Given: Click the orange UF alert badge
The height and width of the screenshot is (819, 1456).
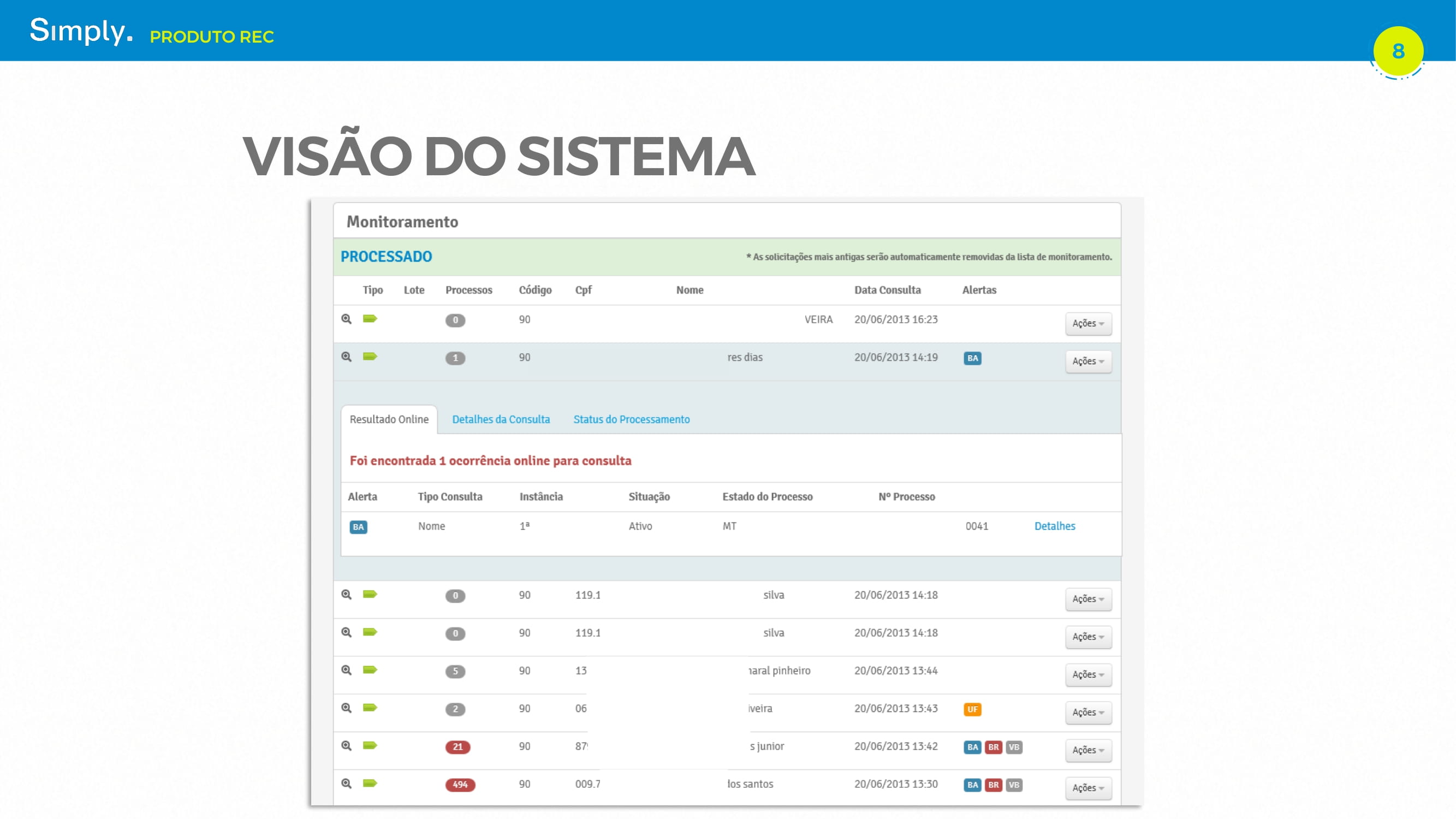Looking at the screenshot, I should pyautogui.click(x=972, y=709).
